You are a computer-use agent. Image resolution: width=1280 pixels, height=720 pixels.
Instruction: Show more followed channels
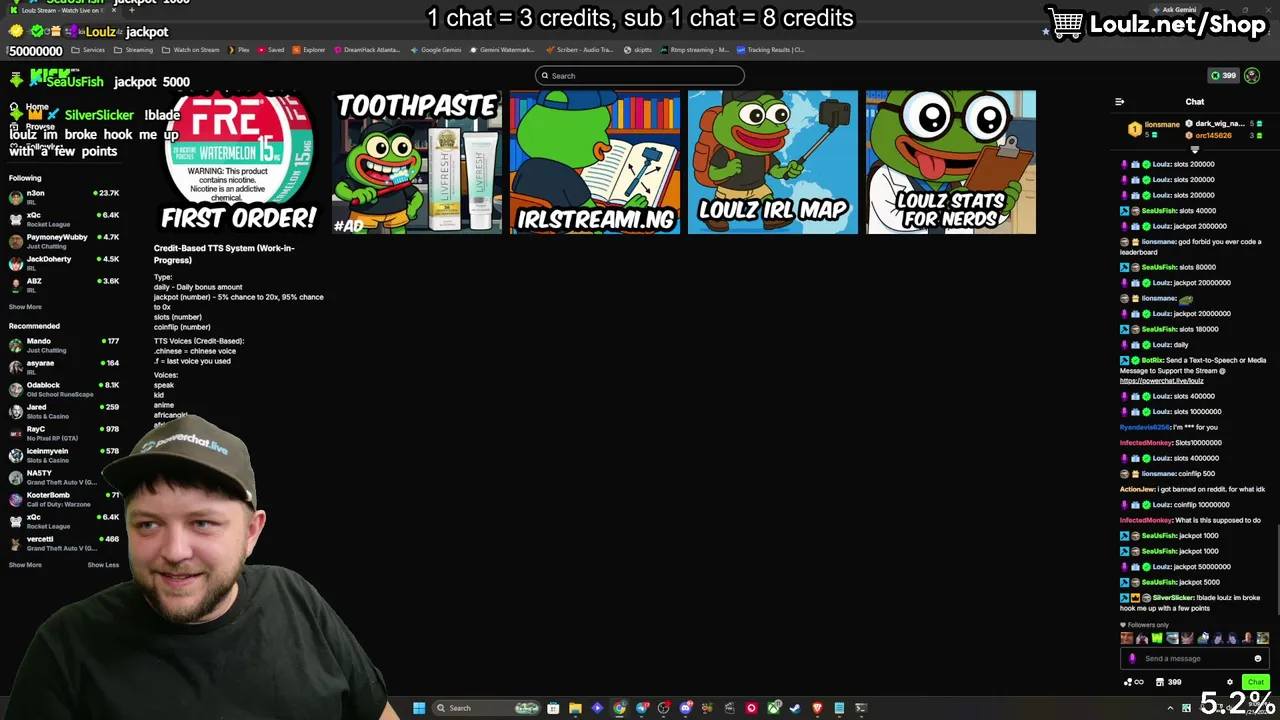pyautogui.click(x=25, y=307)
